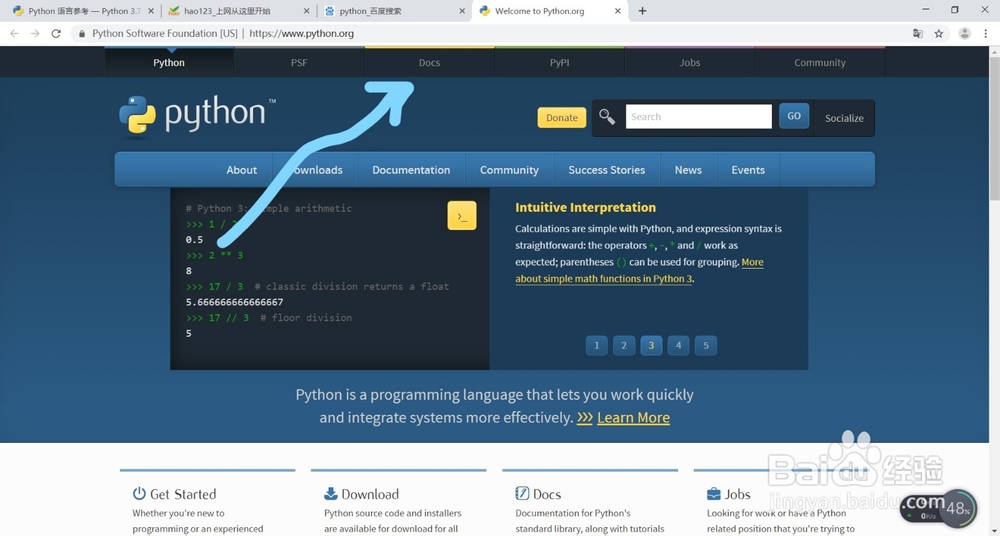Open Chrome three-dot menu
The width and height of the screenshot is (1000, 536).
point(987,34)
